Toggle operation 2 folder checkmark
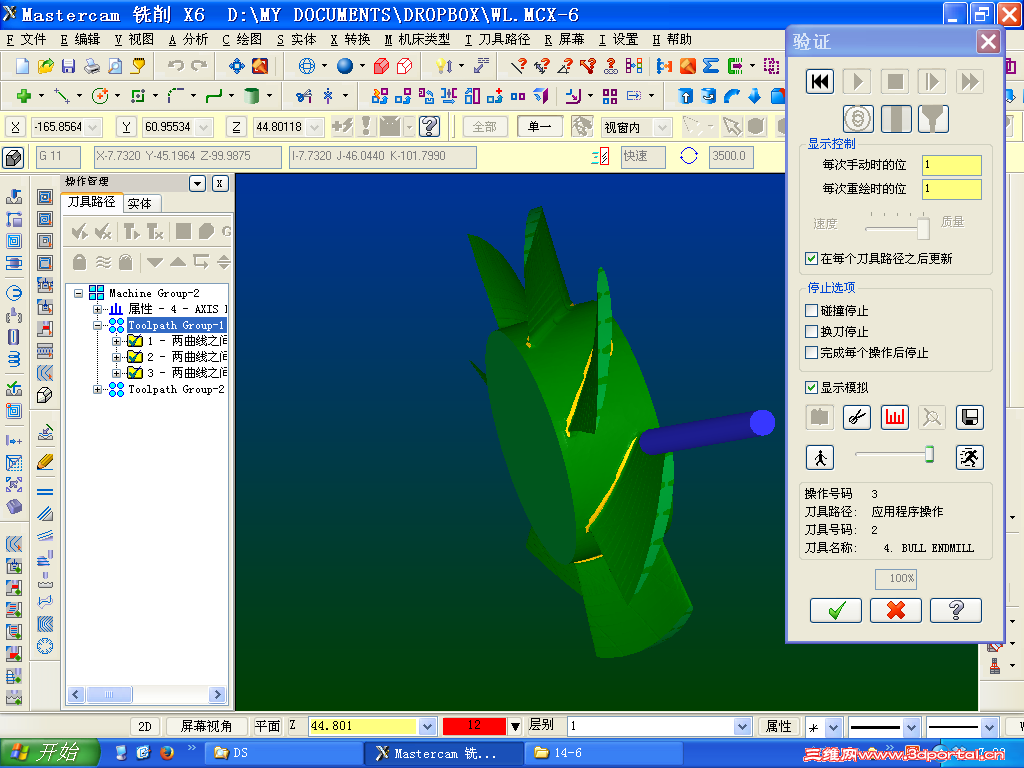This screenshot has height=768, width=1024. [135, 357]
